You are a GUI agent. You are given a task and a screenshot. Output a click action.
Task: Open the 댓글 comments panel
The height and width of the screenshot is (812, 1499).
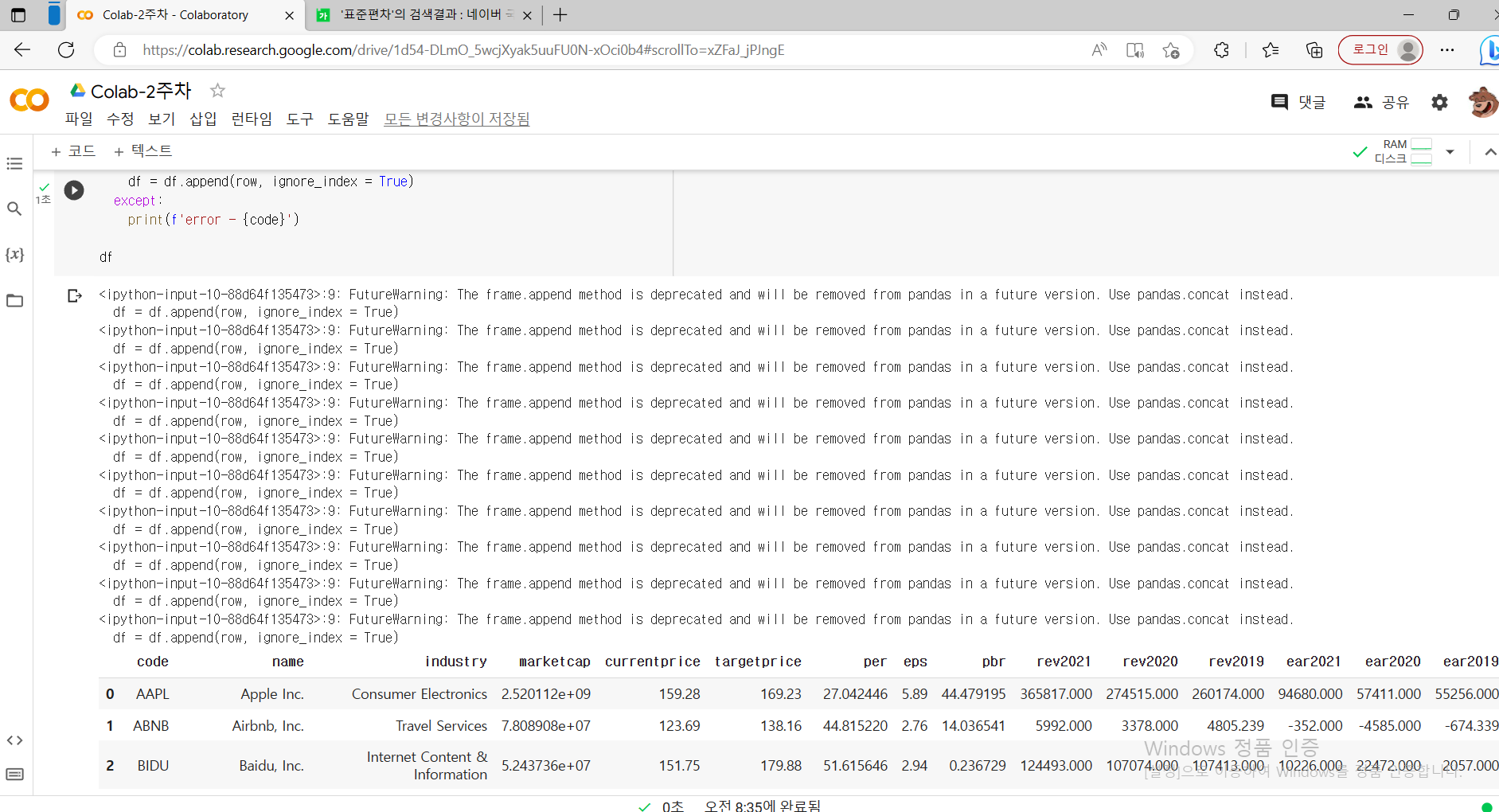pos(1298,102)
